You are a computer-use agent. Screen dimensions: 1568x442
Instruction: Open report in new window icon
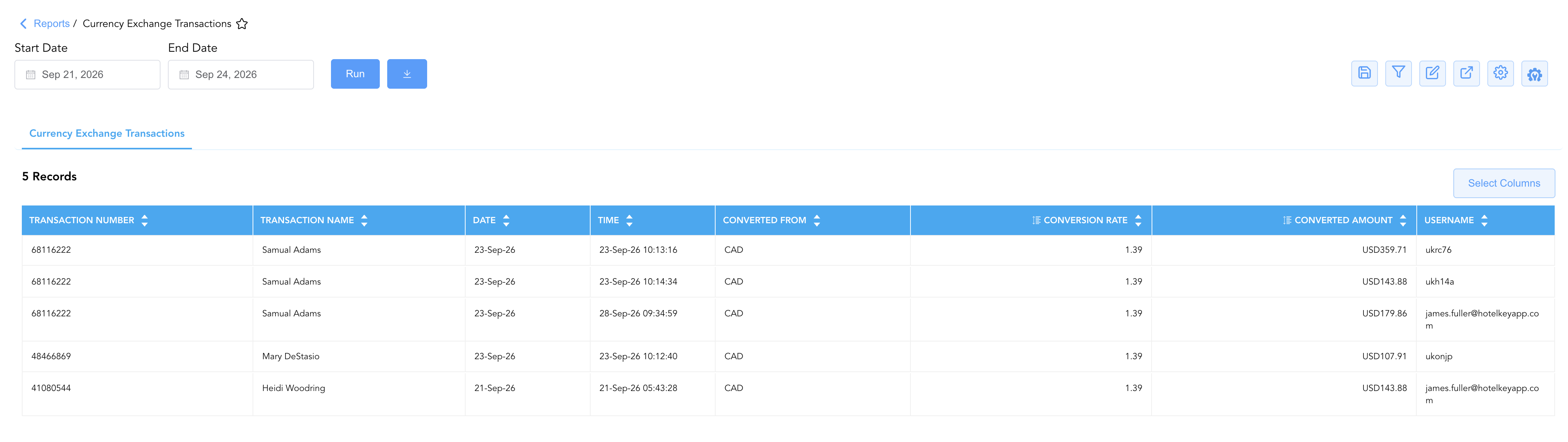(x=1466, y=74)
